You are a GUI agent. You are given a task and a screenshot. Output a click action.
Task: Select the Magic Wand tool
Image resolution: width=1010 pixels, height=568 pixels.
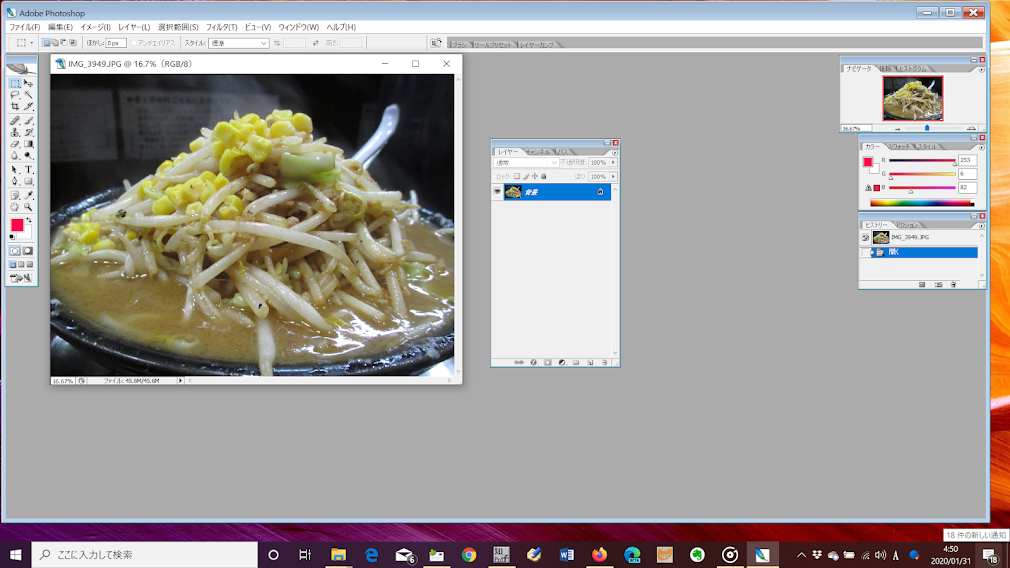point(28,95)
